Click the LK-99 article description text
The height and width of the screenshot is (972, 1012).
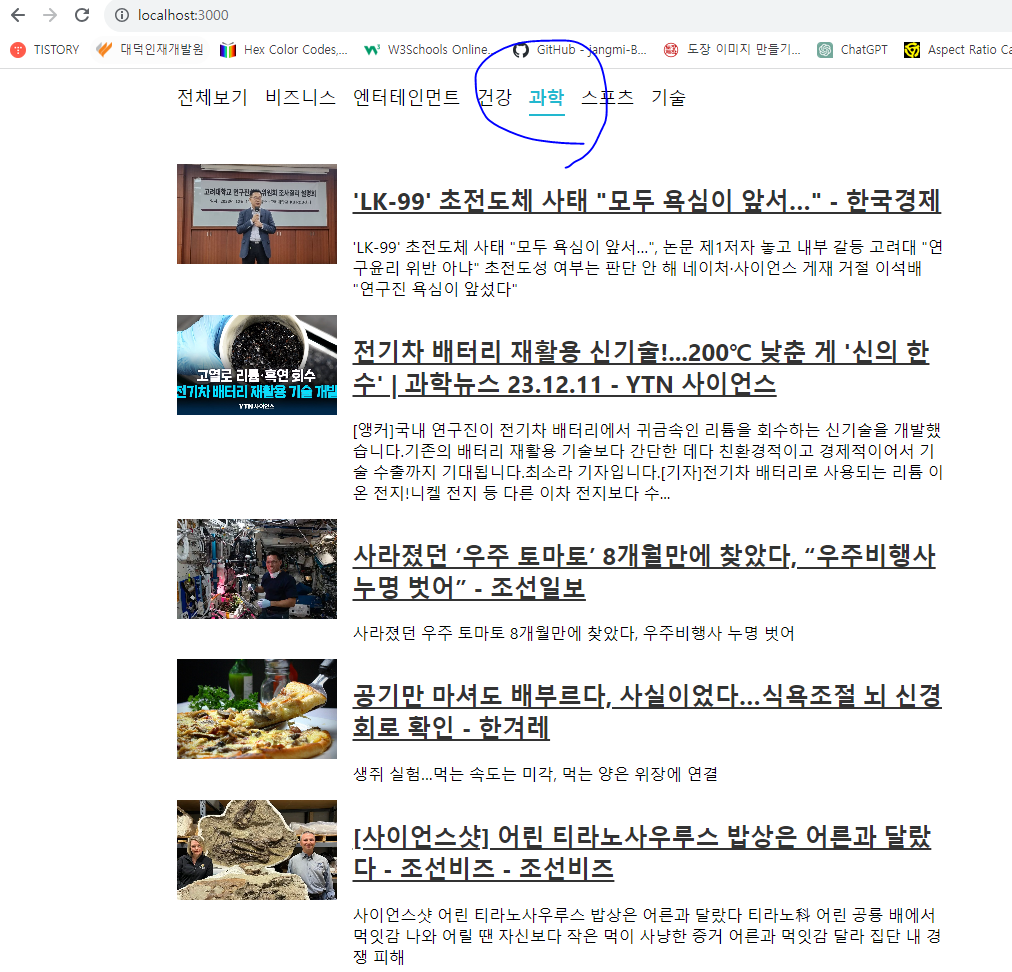point(647,268)
